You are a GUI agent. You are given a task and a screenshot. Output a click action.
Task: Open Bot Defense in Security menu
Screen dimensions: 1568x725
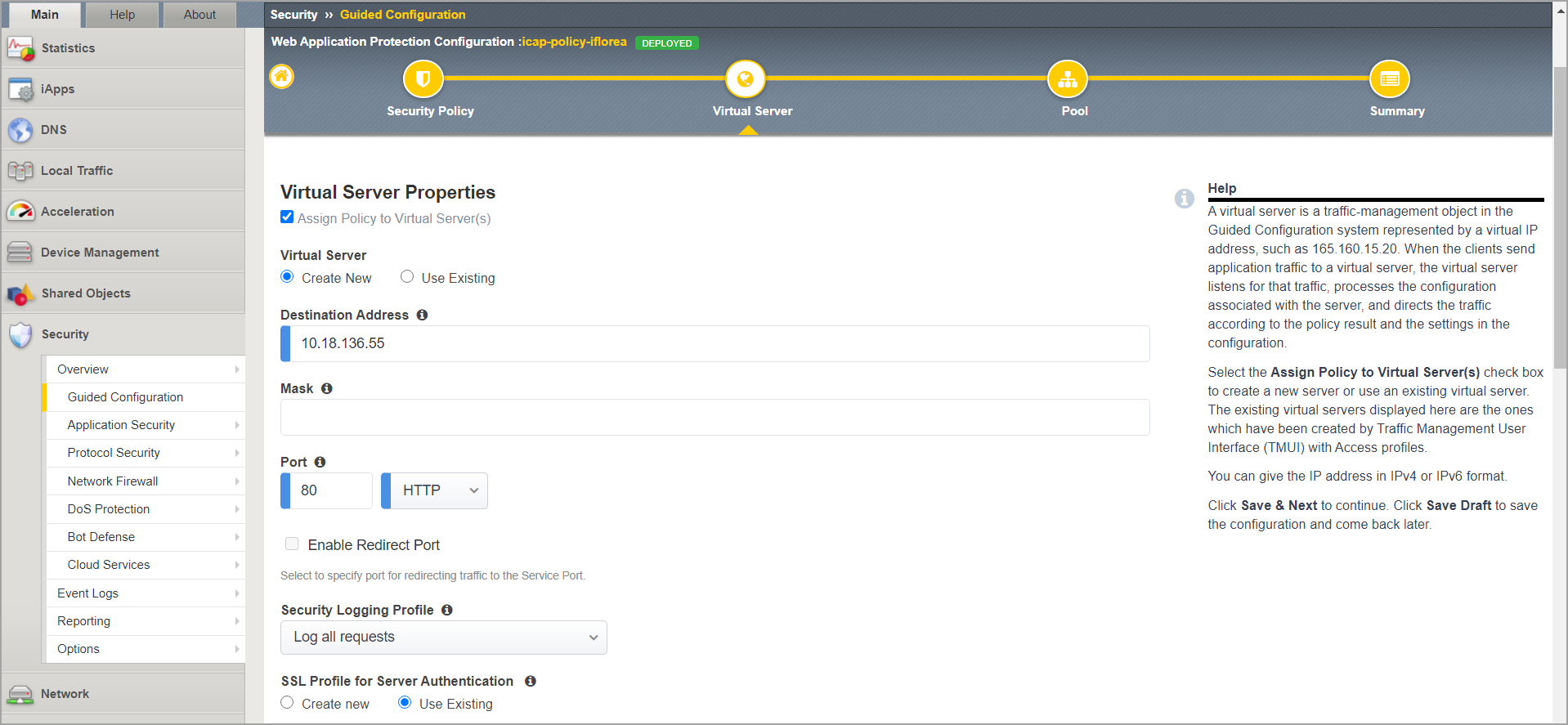[x=101, y=537]
